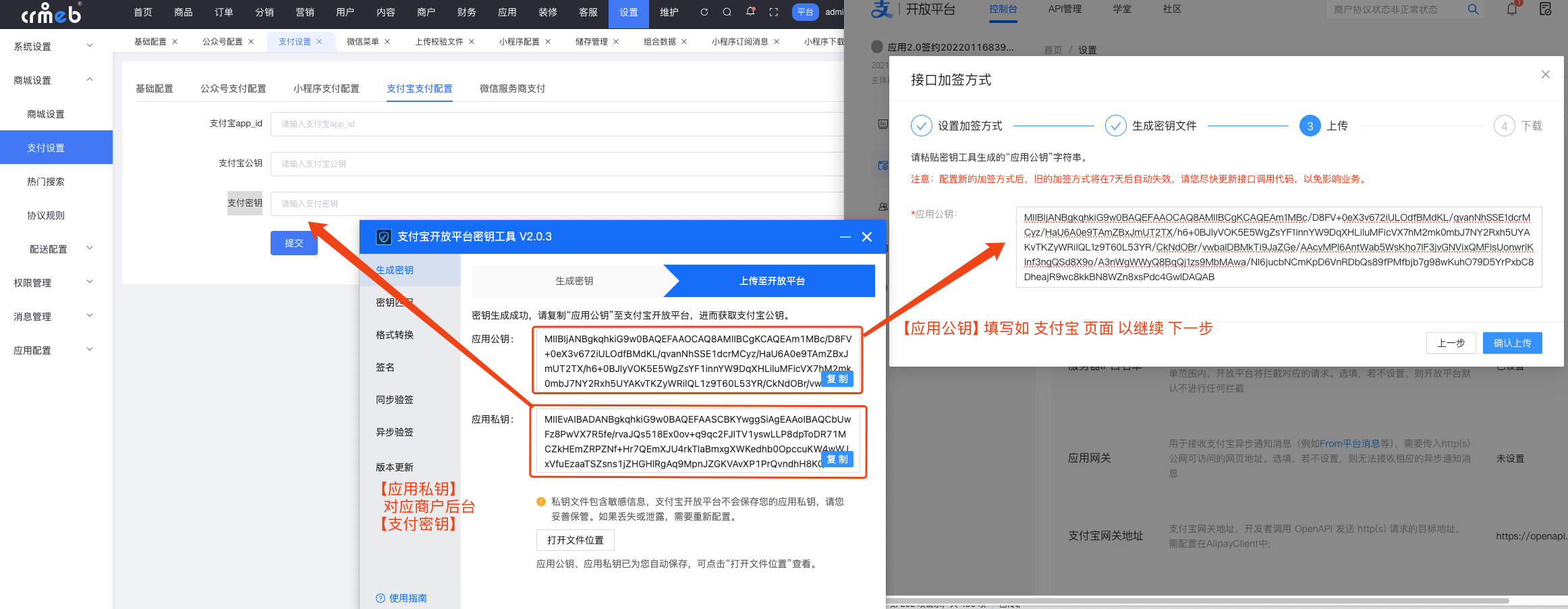Close the 公众号配置 page tab
This screenshot has height=609, width=1568.
click(251, 42)
